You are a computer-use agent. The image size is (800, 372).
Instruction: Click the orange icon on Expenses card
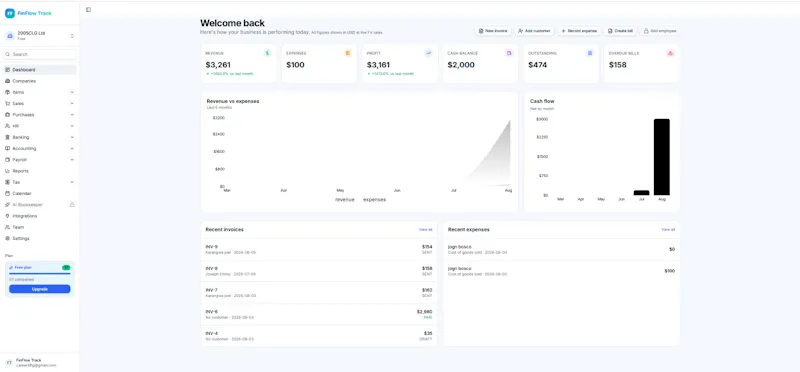348,53
